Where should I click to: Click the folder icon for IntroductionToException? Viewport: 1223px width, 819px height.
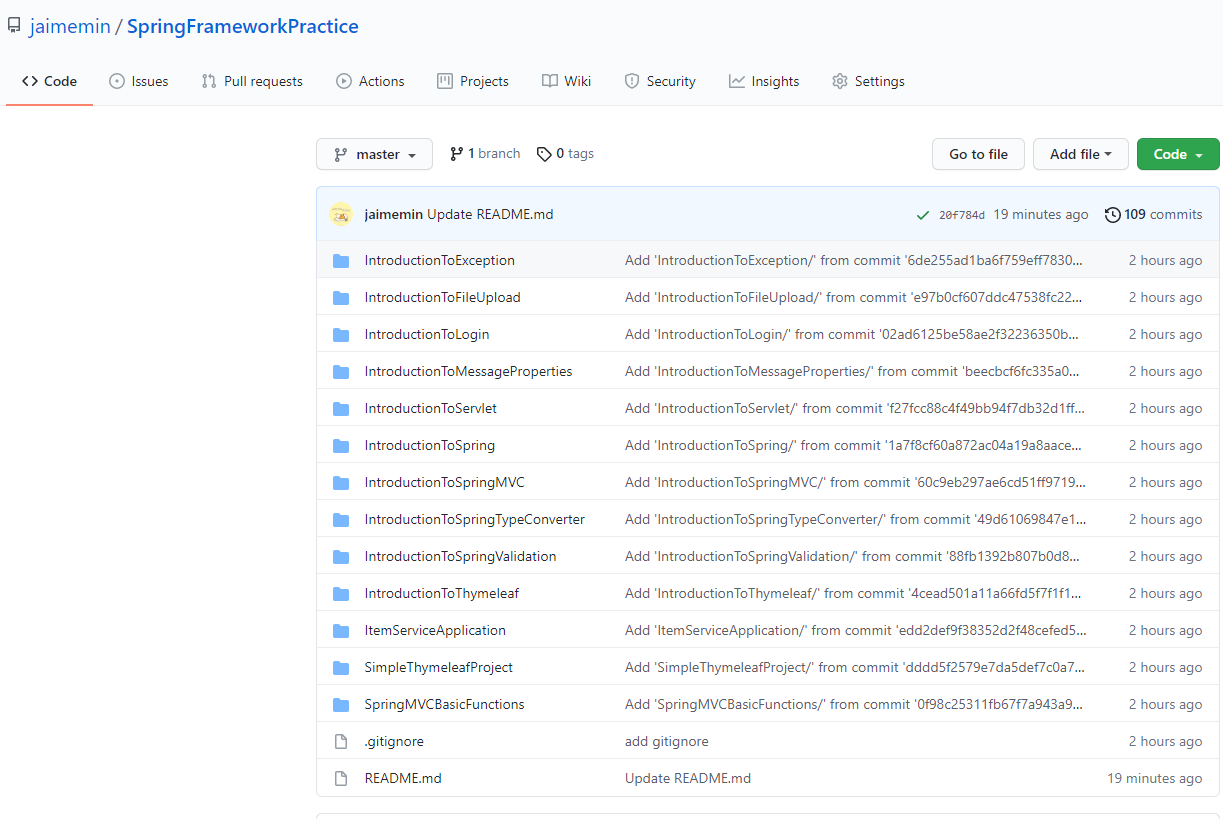click(x=341, y=261)
